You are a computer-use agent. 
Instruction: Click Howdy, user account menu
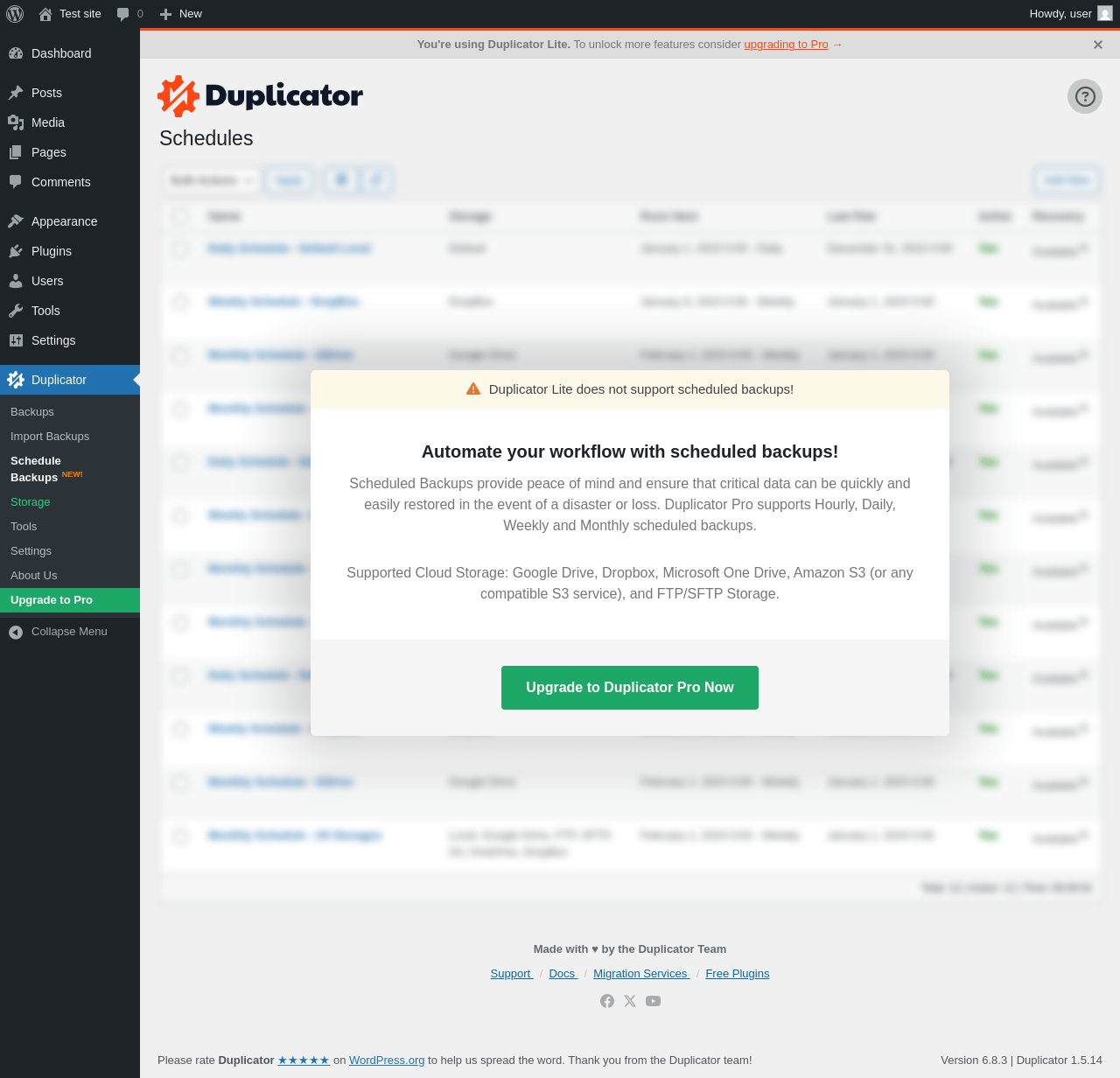(1071, 14)
